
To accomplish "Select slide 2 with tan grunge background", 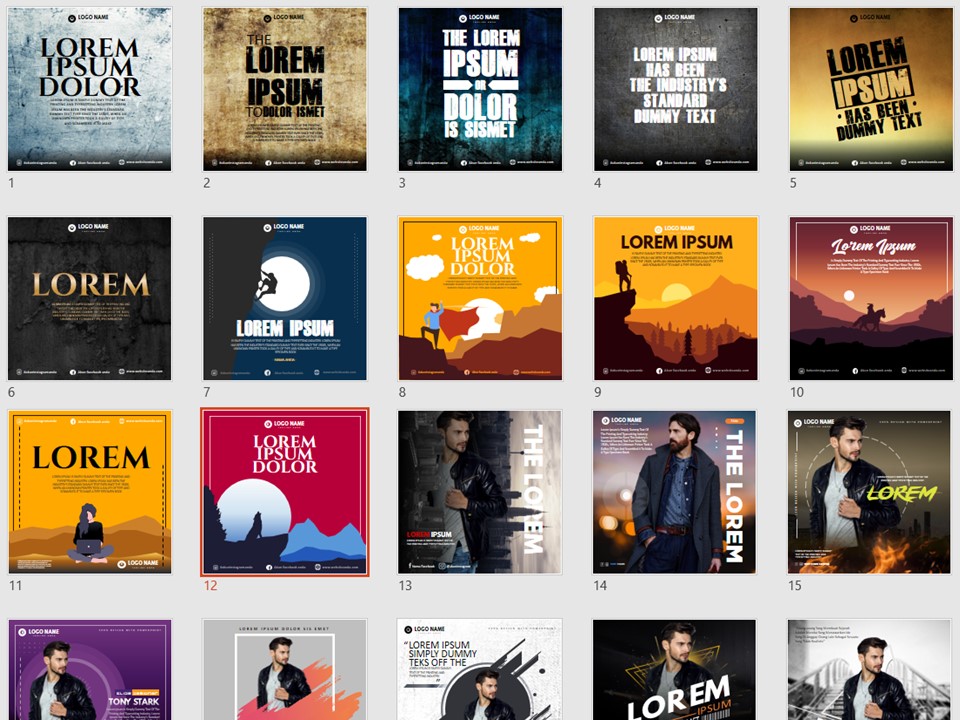I will 285,89.
